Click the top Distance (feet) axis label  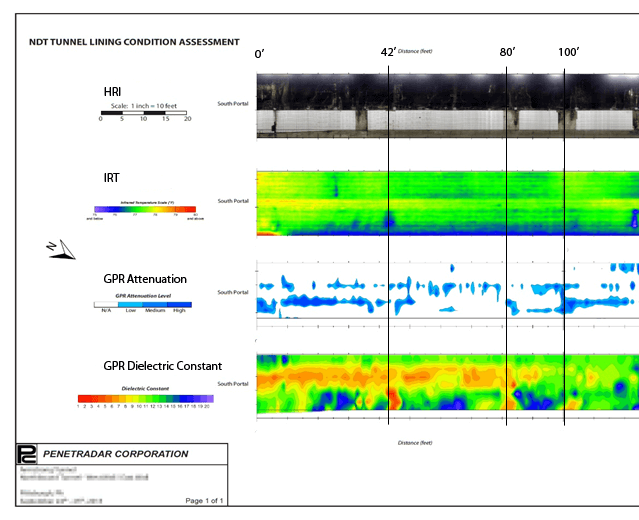click(413, 51)
